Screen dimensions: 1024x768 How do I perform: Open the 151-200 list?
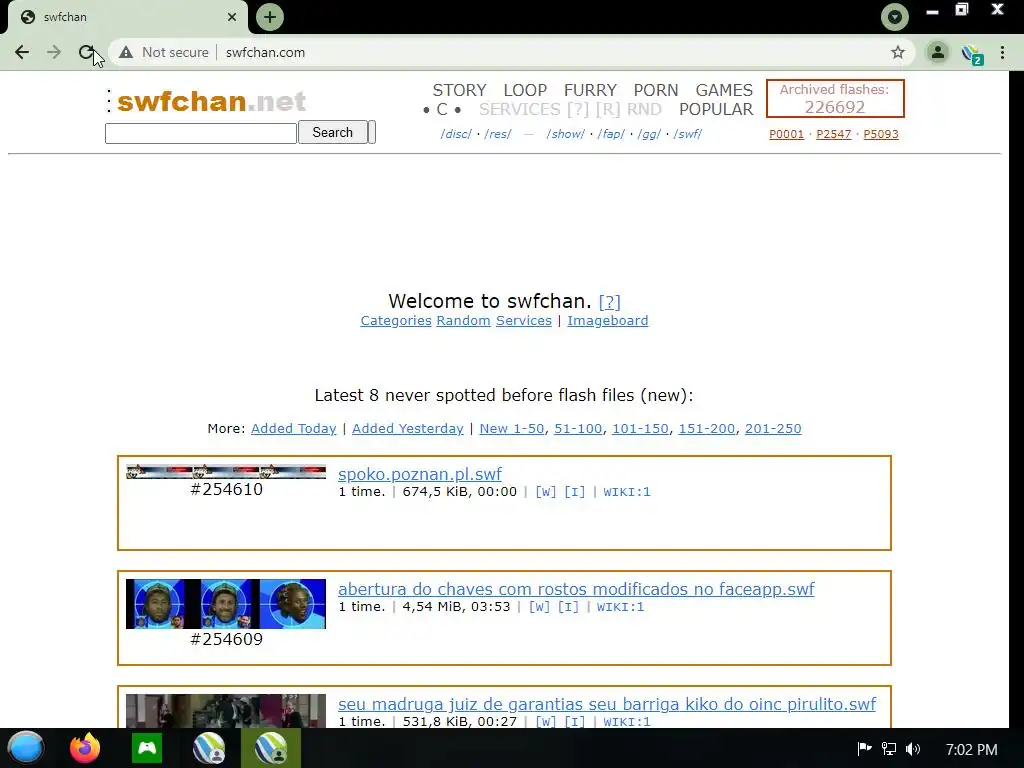(x=707, y=428)
